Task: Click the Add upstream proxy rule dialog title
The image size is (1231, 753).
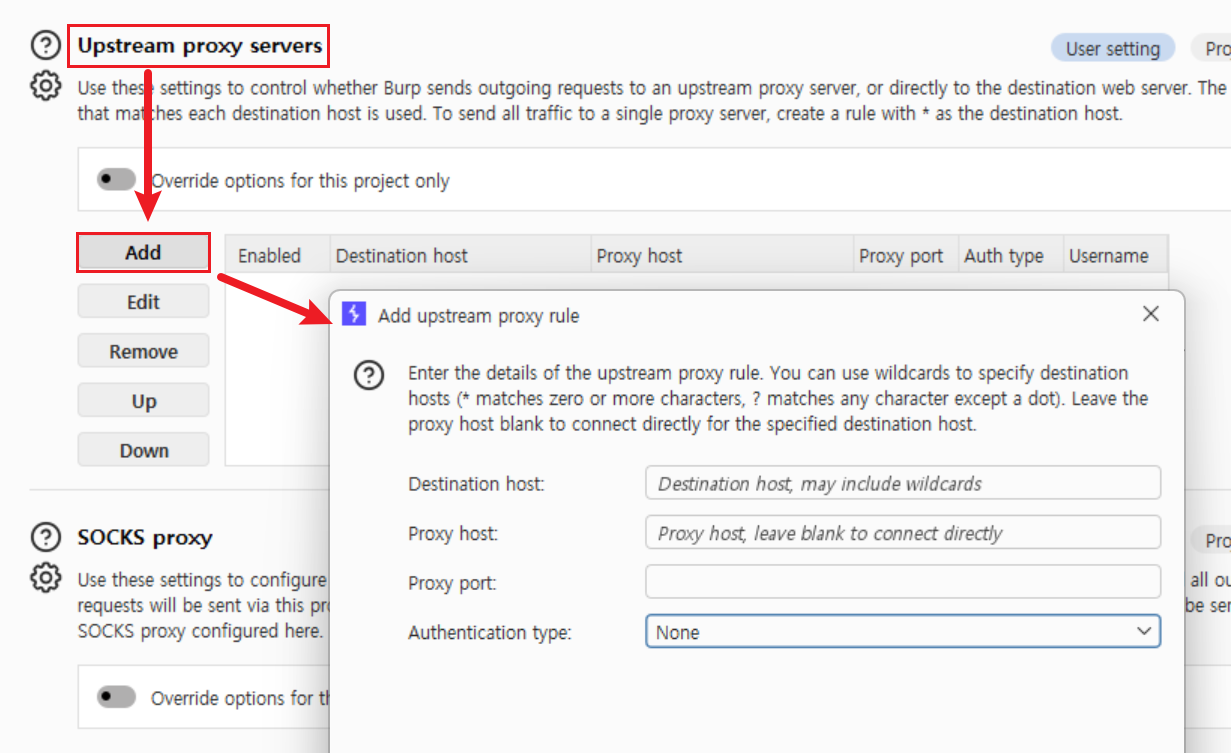Action: coord(479,316)
